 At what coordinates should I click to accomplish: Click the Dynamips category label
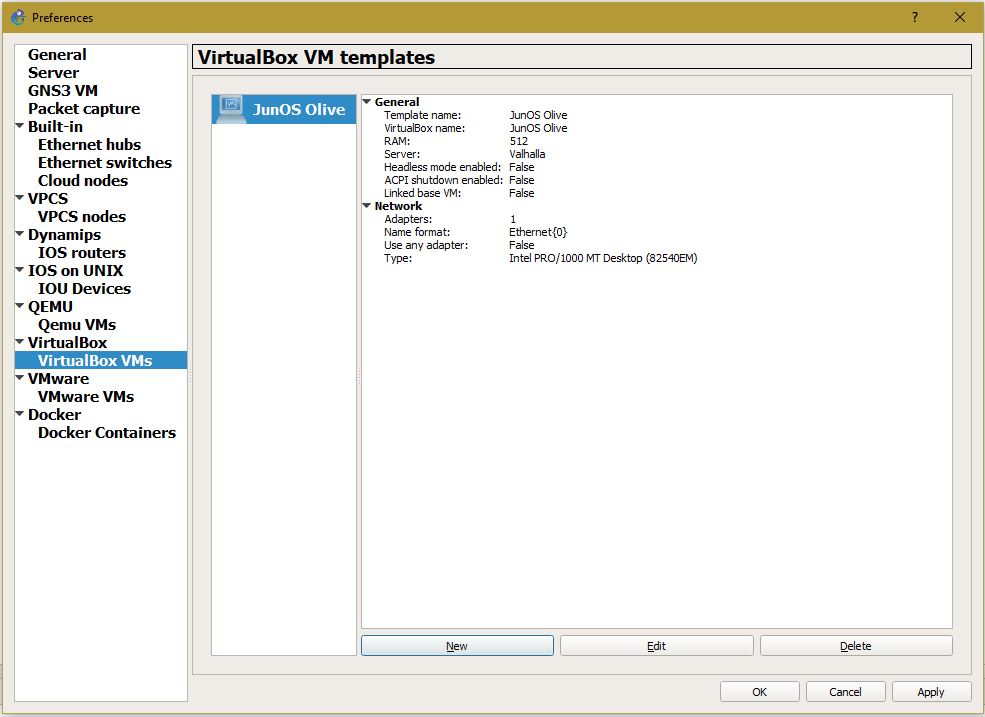(x=64, y=234)
